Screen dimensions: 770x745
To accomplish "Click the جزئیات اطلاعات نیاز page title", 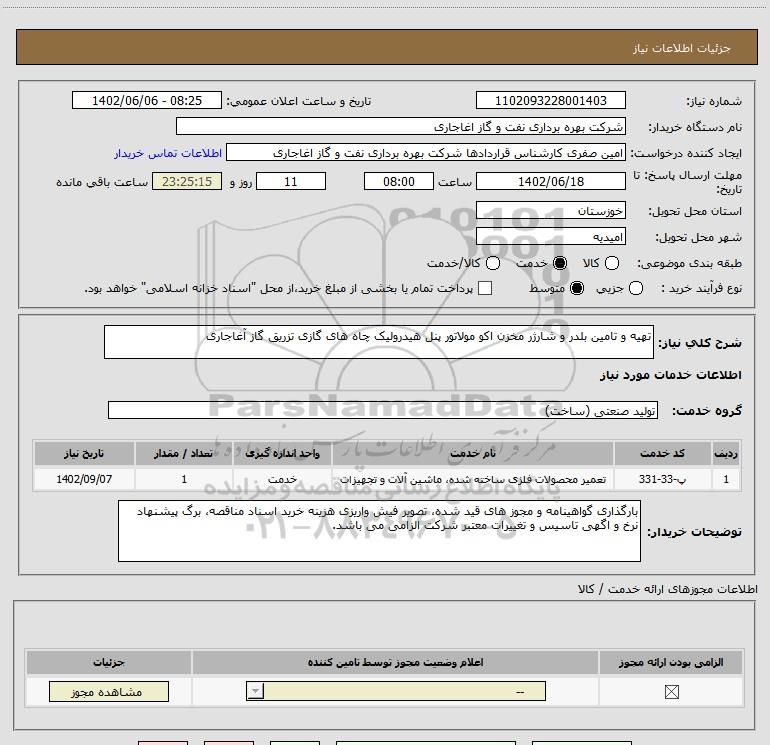I will pos(682,48).
